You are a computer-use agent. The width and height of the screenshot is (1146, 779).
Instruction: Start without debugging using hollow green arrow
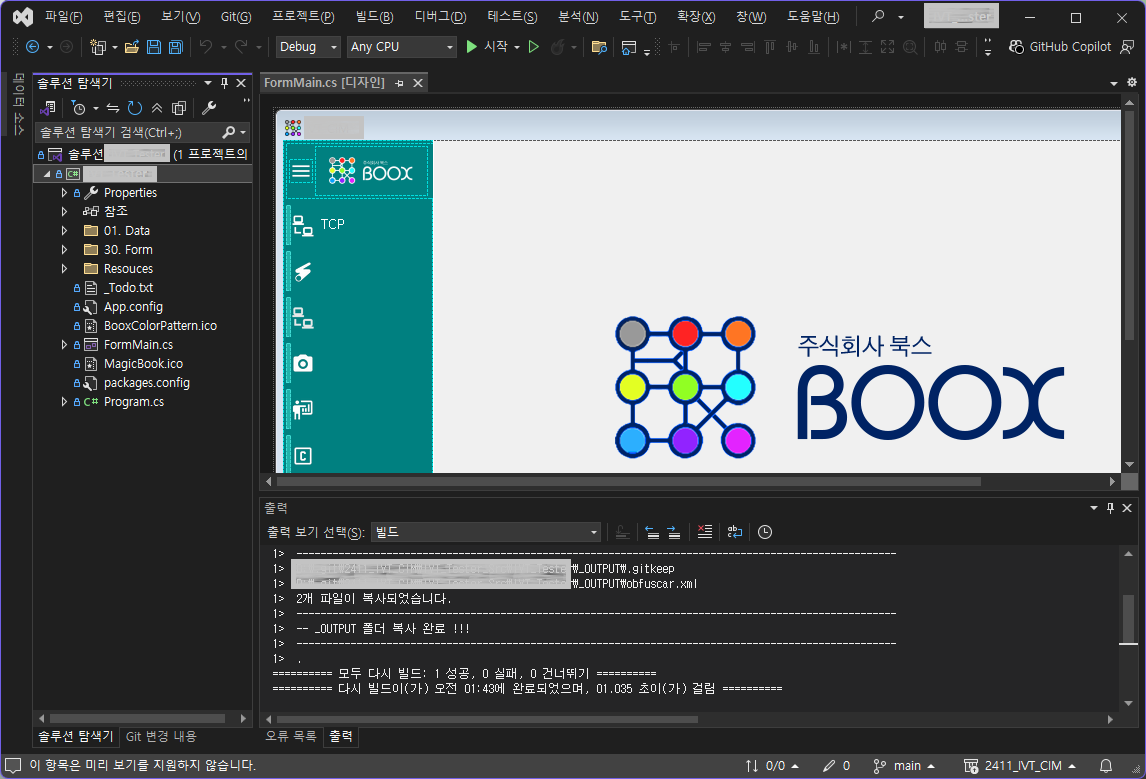(x=534, y=47)
